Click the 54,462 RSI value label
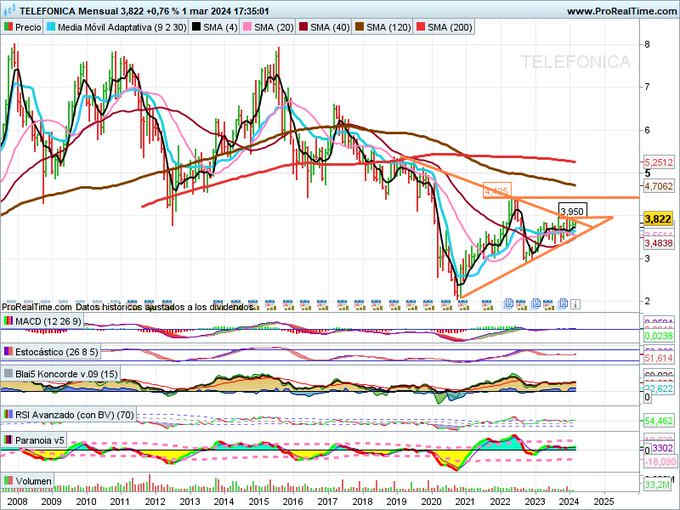This screenshot has height=510, width=680. point(659,421)
